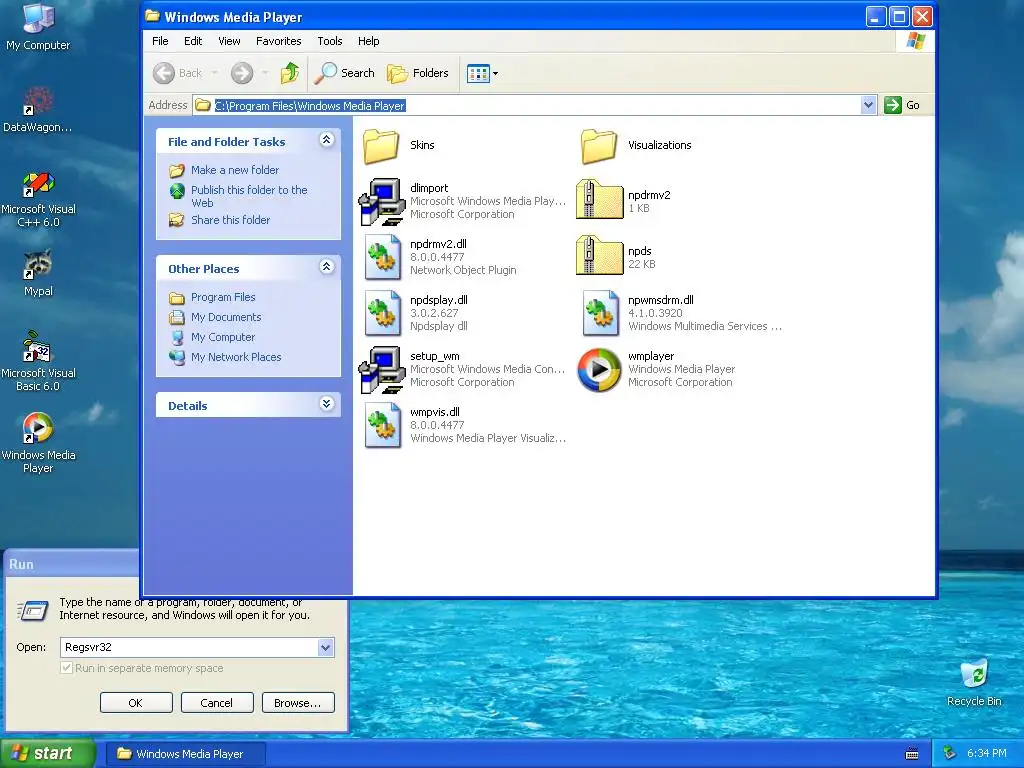Click the tray icon beside the clock
1024x768 pixels.
(950, 754)
